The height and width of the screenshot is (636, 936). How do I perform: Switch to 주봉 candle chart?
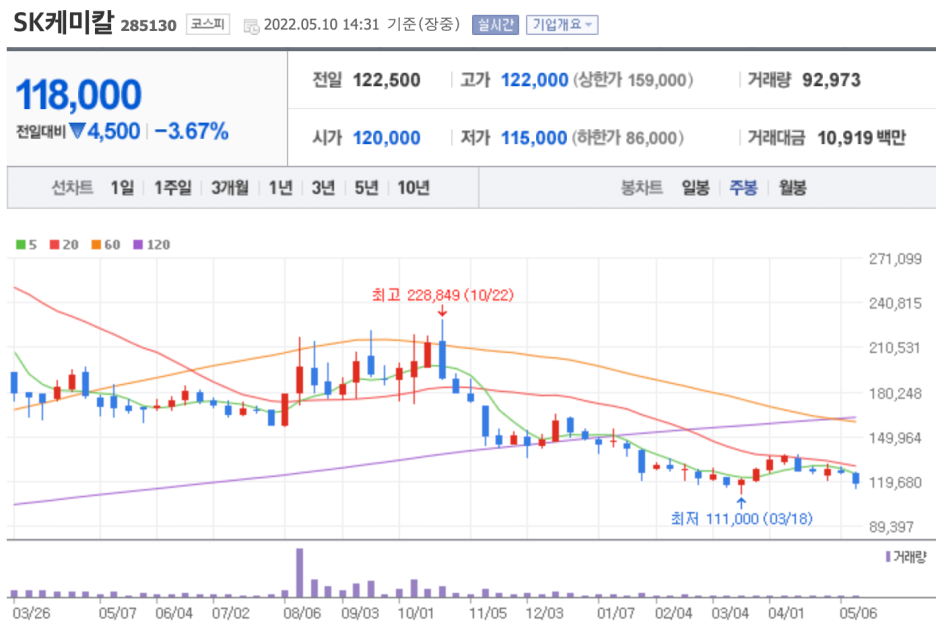[x=744, y=188]
